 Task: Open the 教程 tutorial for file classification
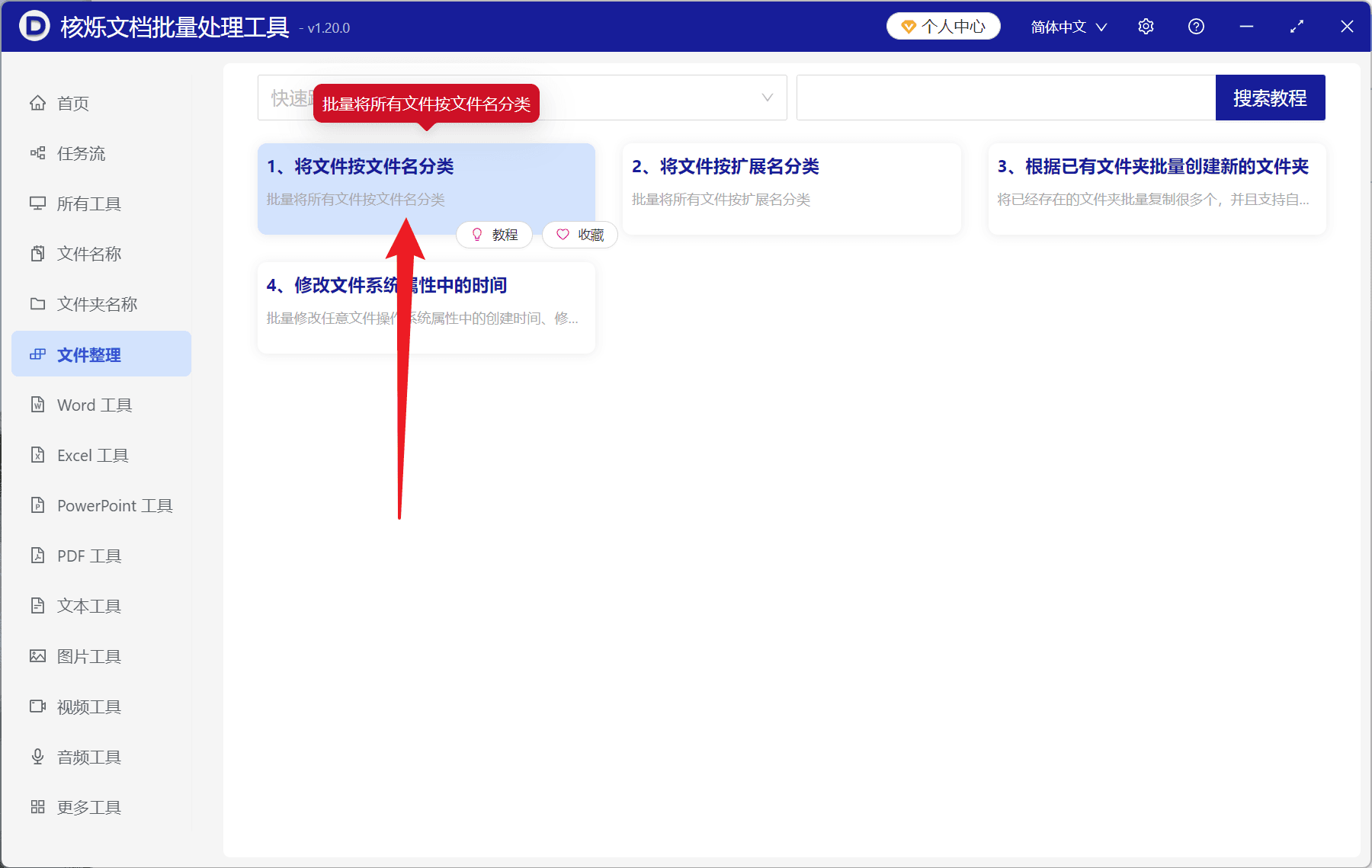(494, 235)
